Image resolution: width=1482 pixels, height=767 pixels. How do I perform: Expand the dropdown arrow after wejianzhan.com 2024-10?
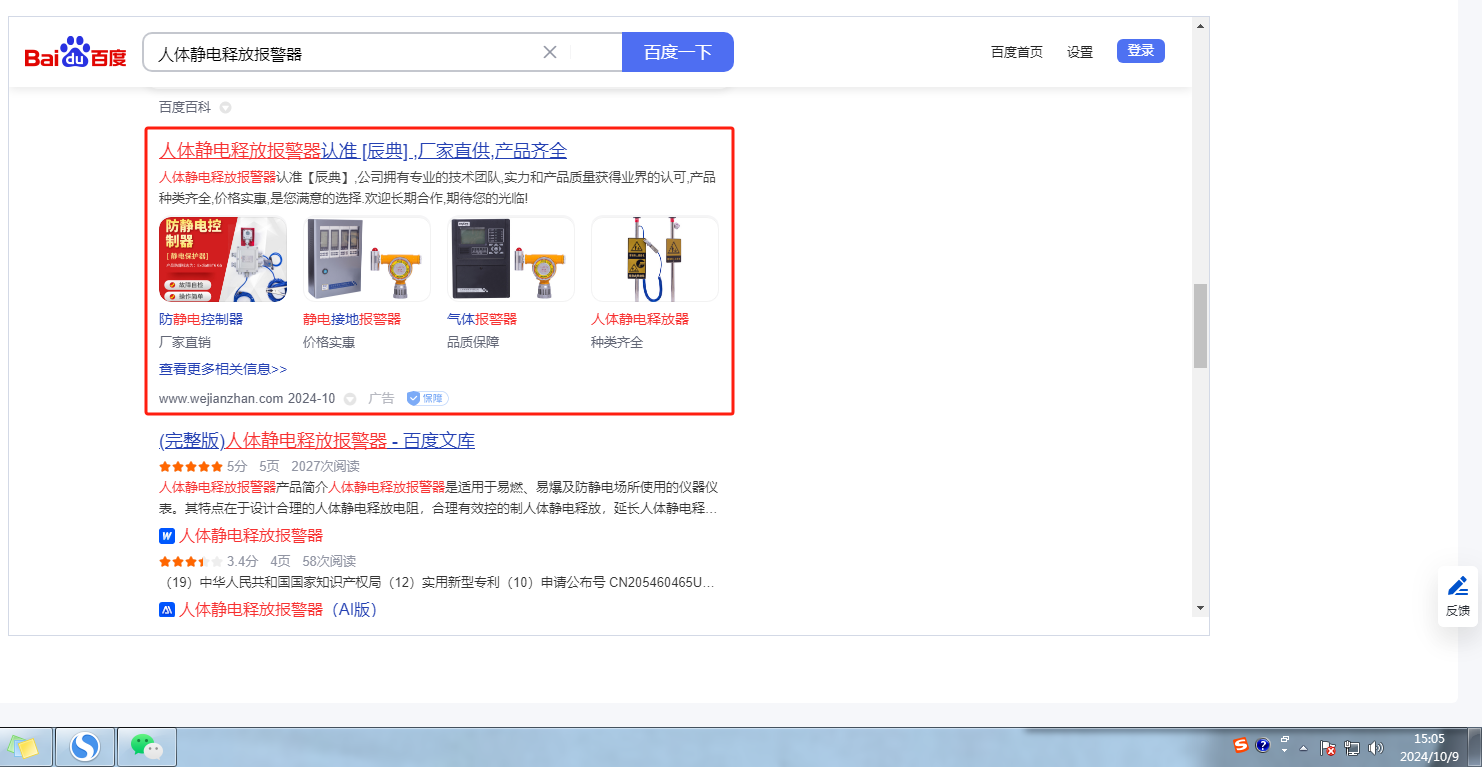pos(350,399)
